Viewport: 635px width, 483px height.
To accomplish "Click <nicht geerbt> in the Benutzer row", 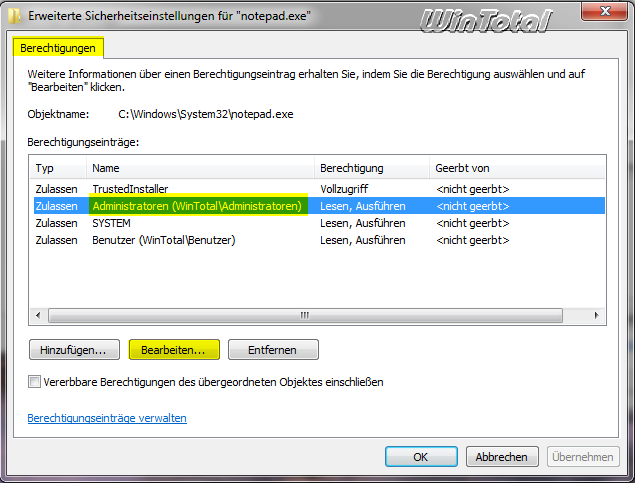I will pos(473,240).
